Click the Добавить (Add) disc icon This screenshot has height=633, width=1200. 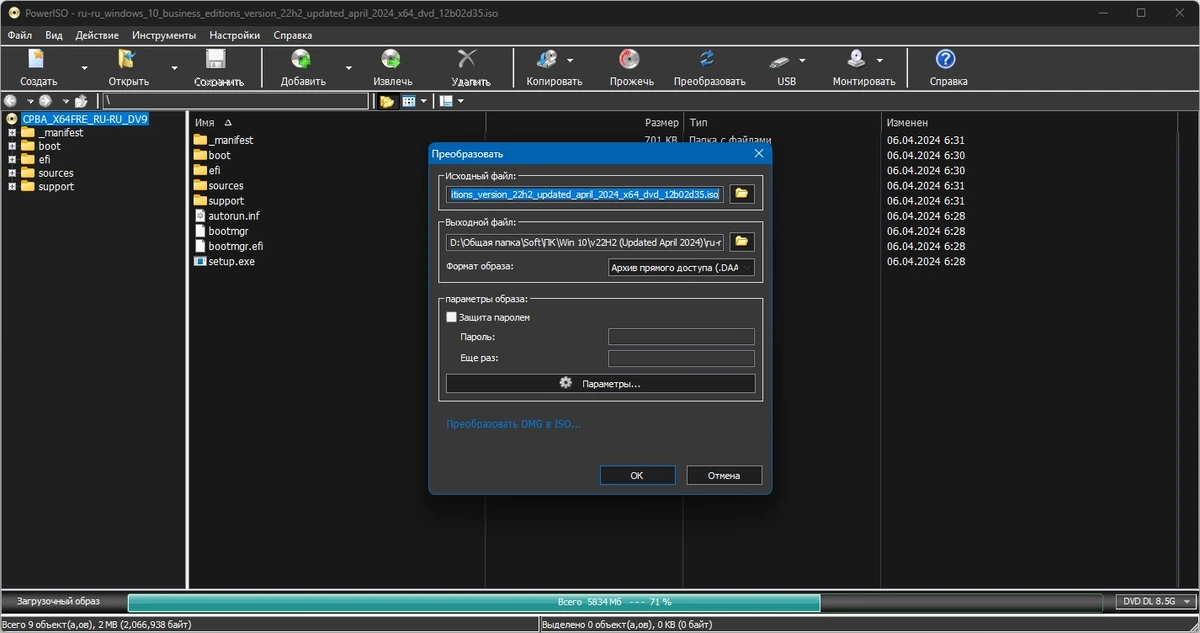301,59
